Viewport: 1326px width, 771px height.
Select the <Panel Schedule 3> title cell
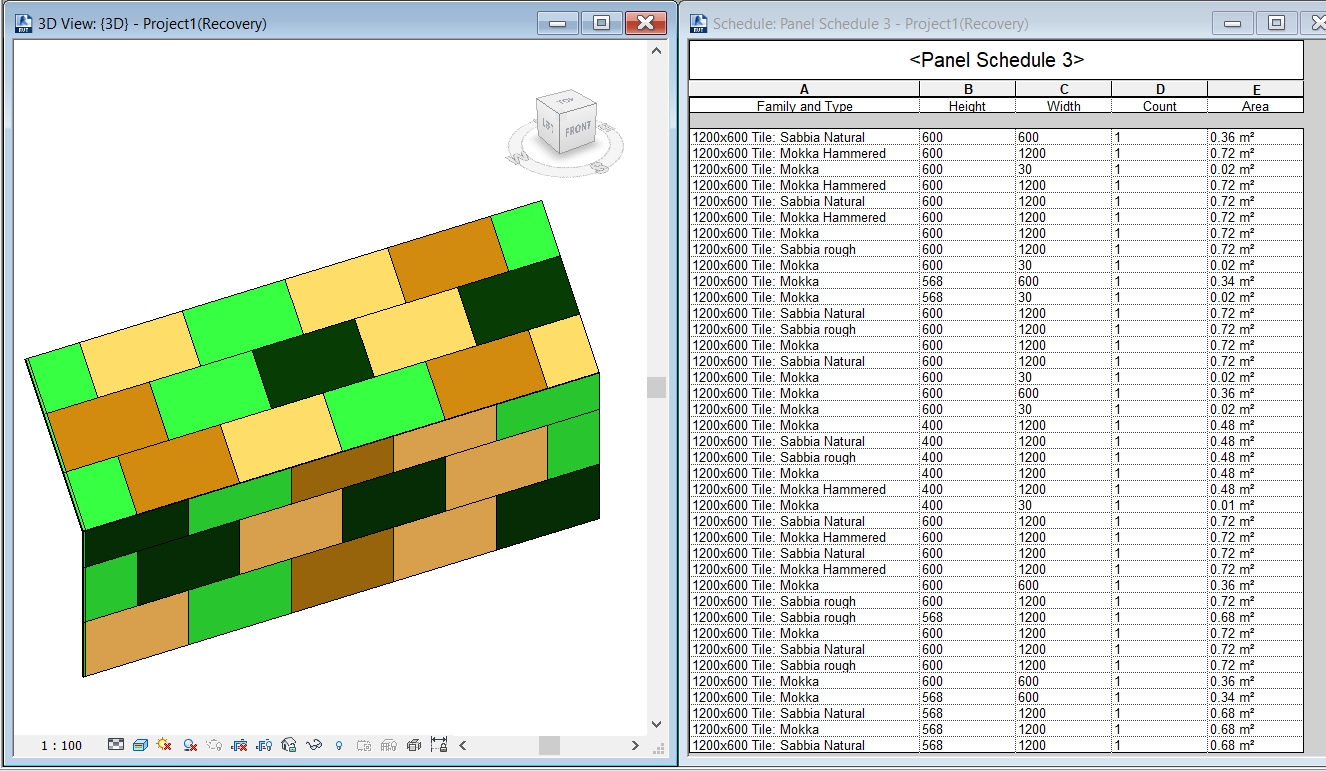[996, 60]
